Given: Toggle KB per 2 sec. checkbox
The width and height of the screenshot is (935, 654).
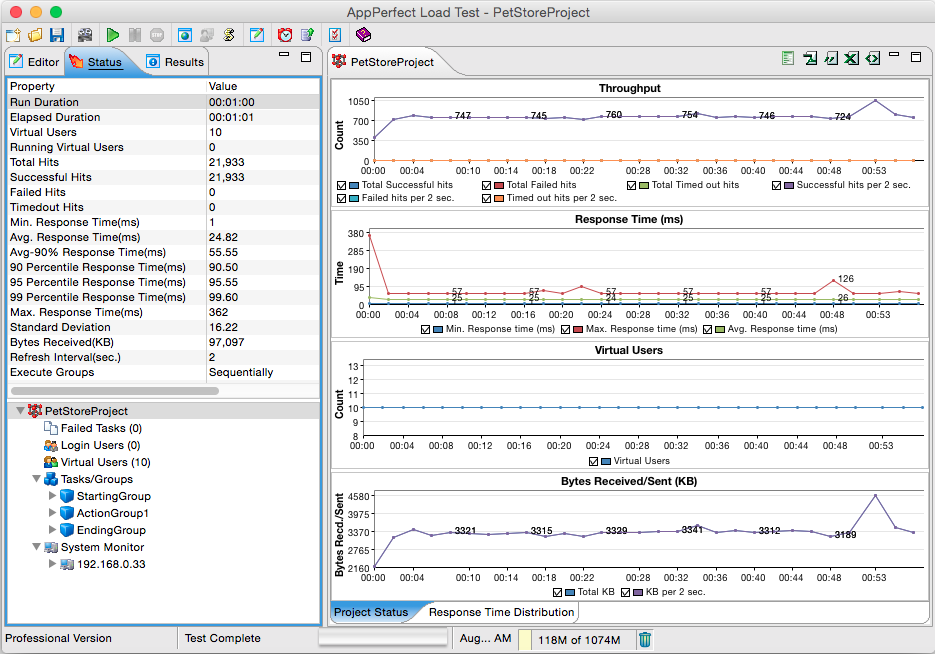Looking at the screenshot, I should 626,593.
